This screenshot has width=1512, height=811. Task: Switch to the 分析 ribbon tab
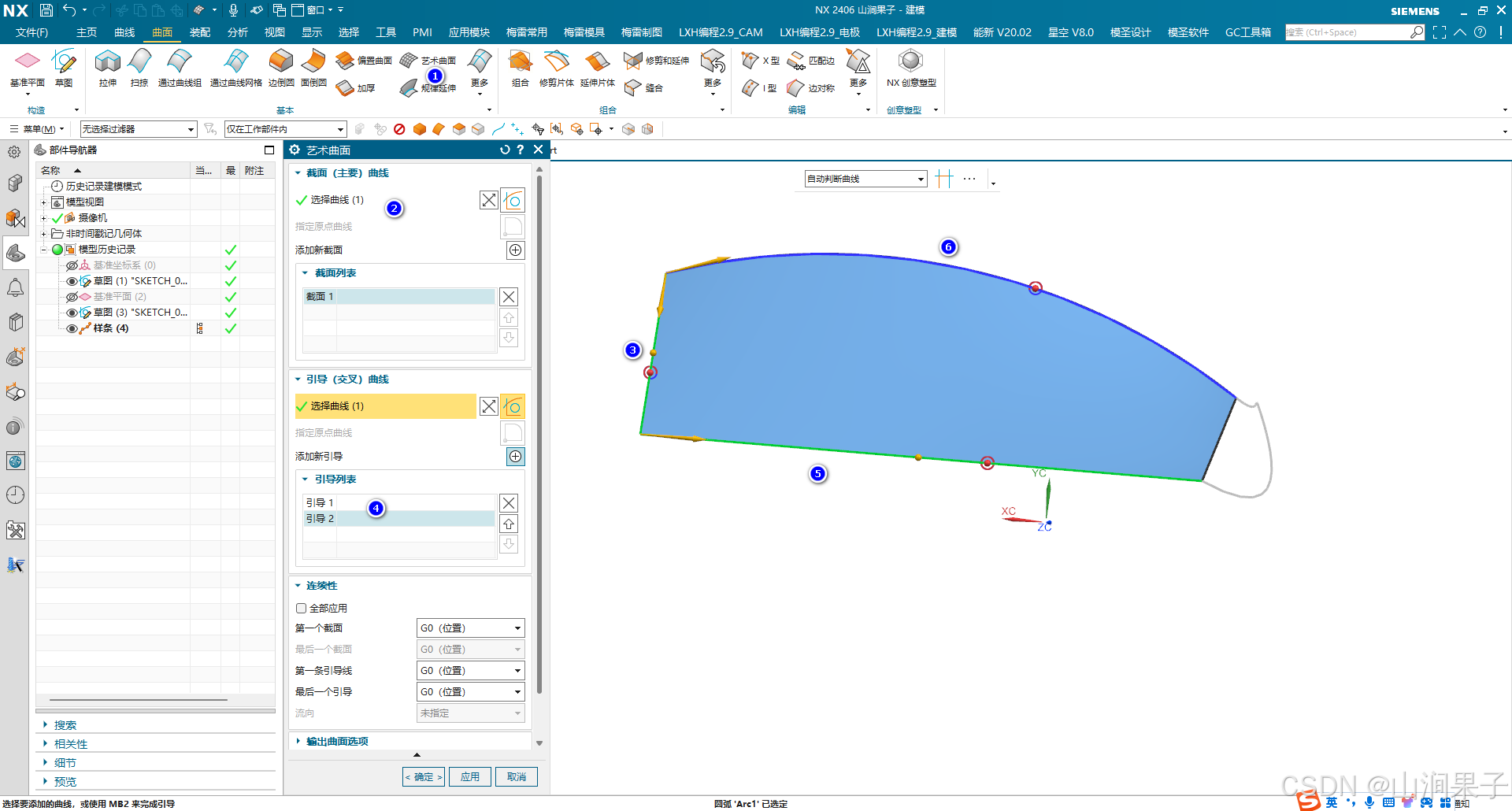237,32
